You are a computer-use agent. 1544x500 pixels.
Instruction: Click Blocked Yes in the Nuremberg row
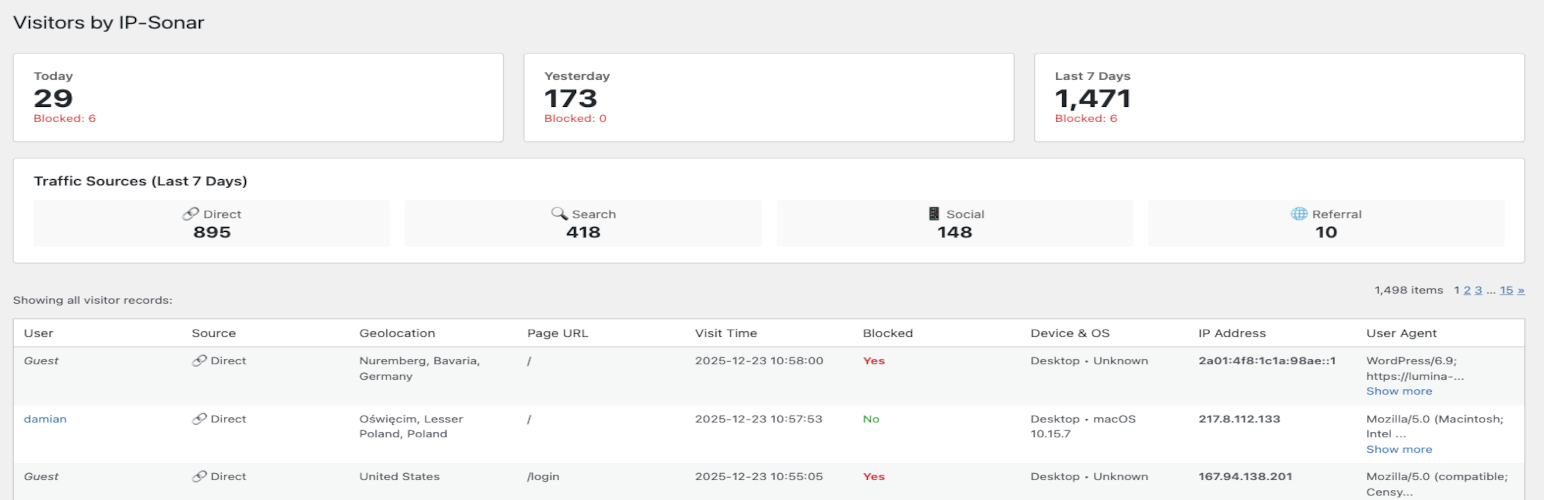tap(874, 361)
